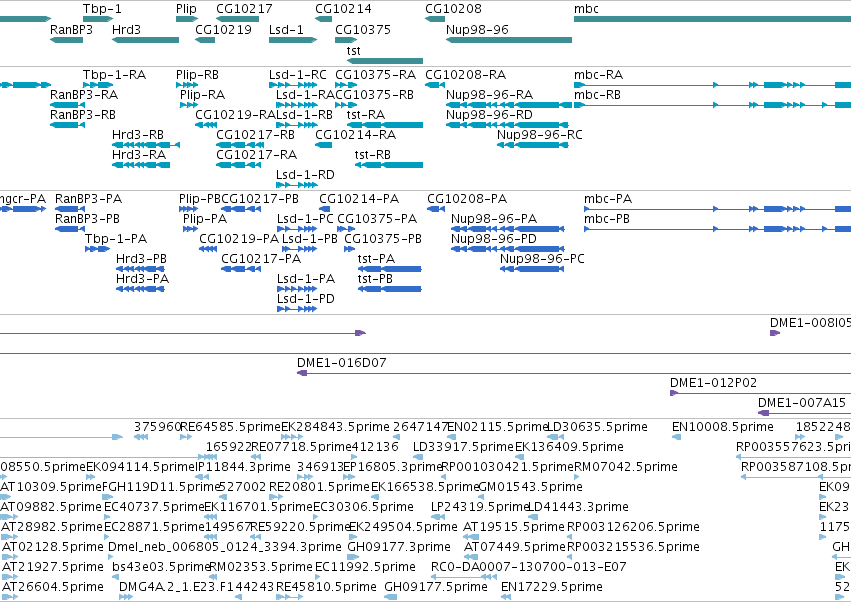The height and width of the screenshot is (602, 851).
Task: Select the RanBP3 gene label
Action: 71,29
